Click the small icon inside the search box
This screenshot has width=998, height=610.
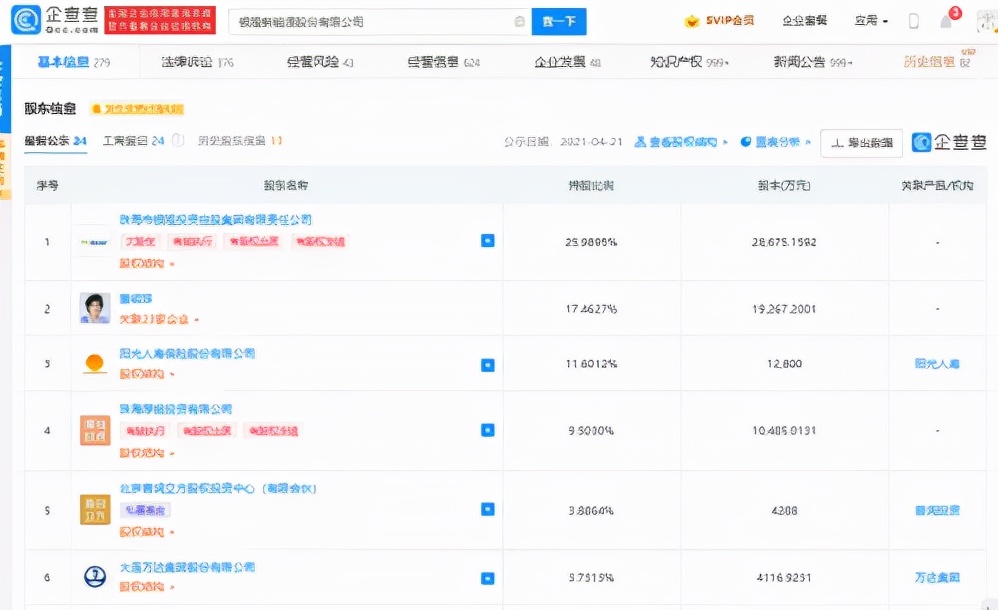[x=519, y=22]
